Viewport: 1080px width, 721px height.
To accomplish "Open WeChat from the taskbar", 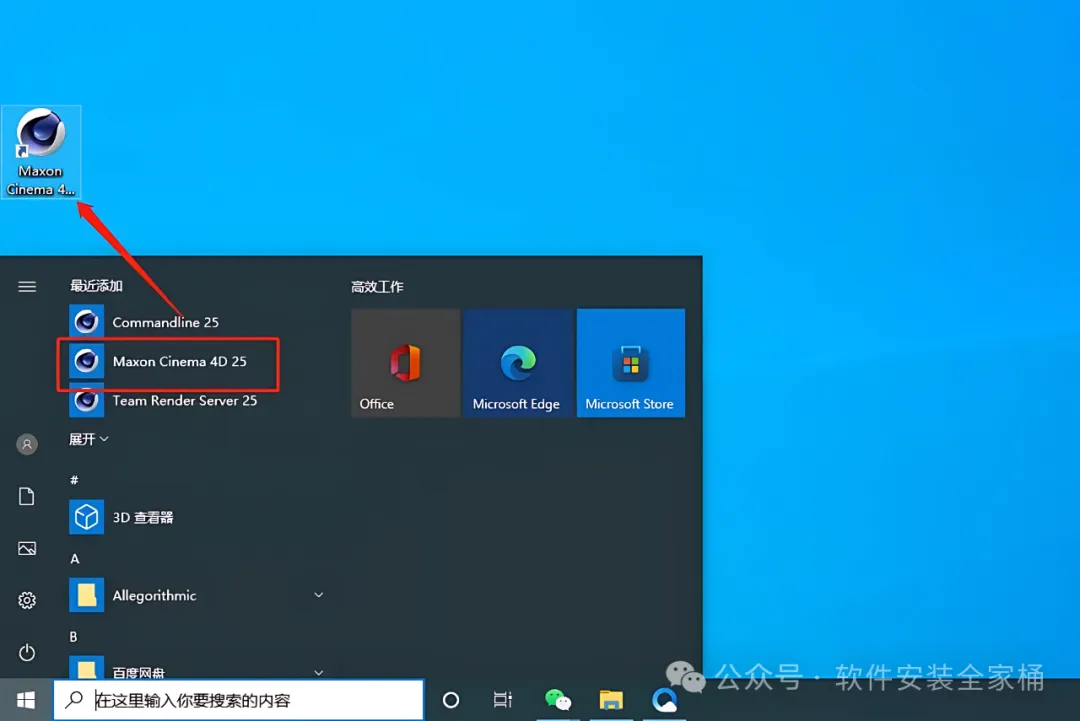I will (557, 700).
